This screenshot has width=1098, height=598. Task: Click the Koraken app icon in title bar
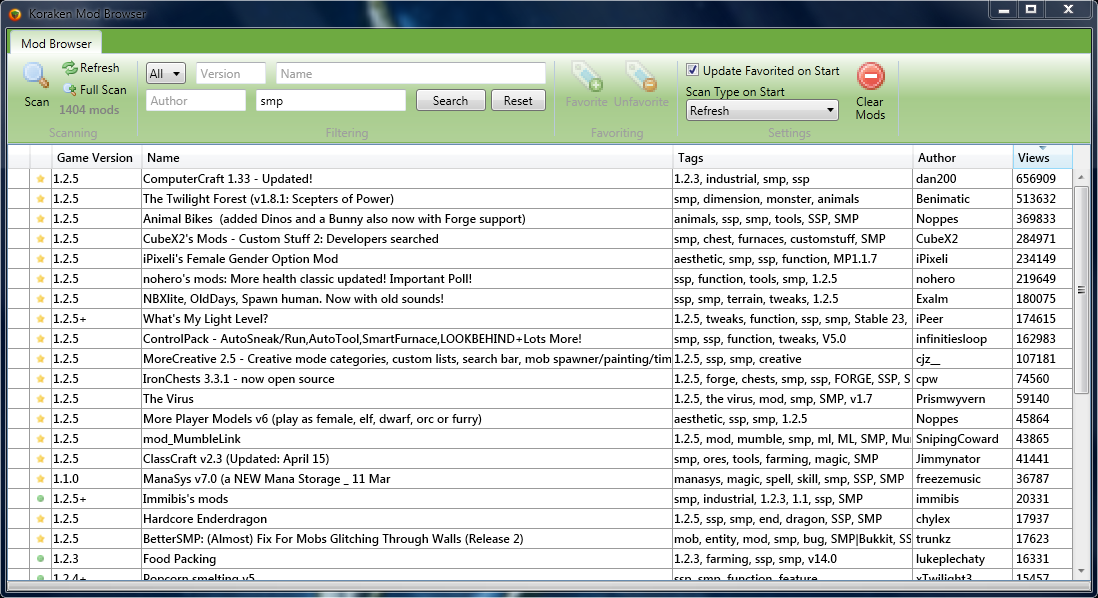click(x=15, y=14)
